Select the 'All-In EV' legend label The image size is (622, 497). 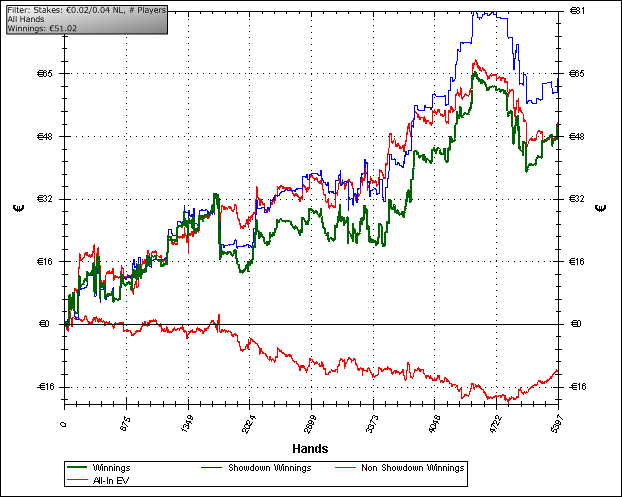click(111, 481)
